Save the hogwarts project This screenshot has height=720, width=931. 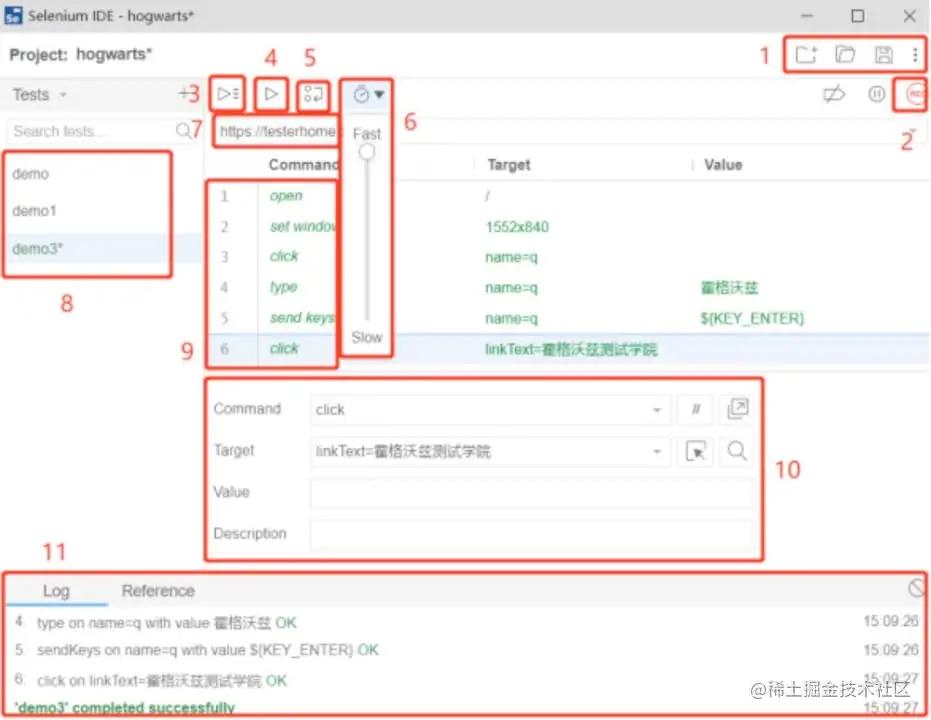point(884,55)
